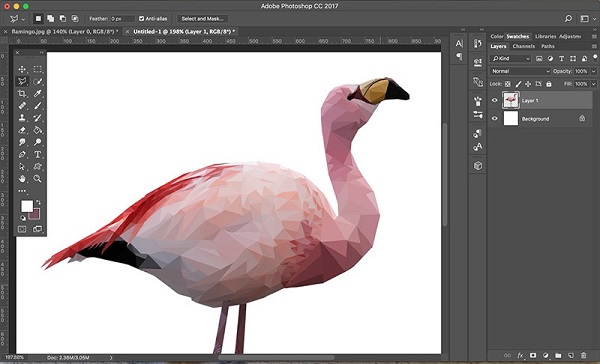
Task: Switch to Channels tab
Action: click(523, 46)
